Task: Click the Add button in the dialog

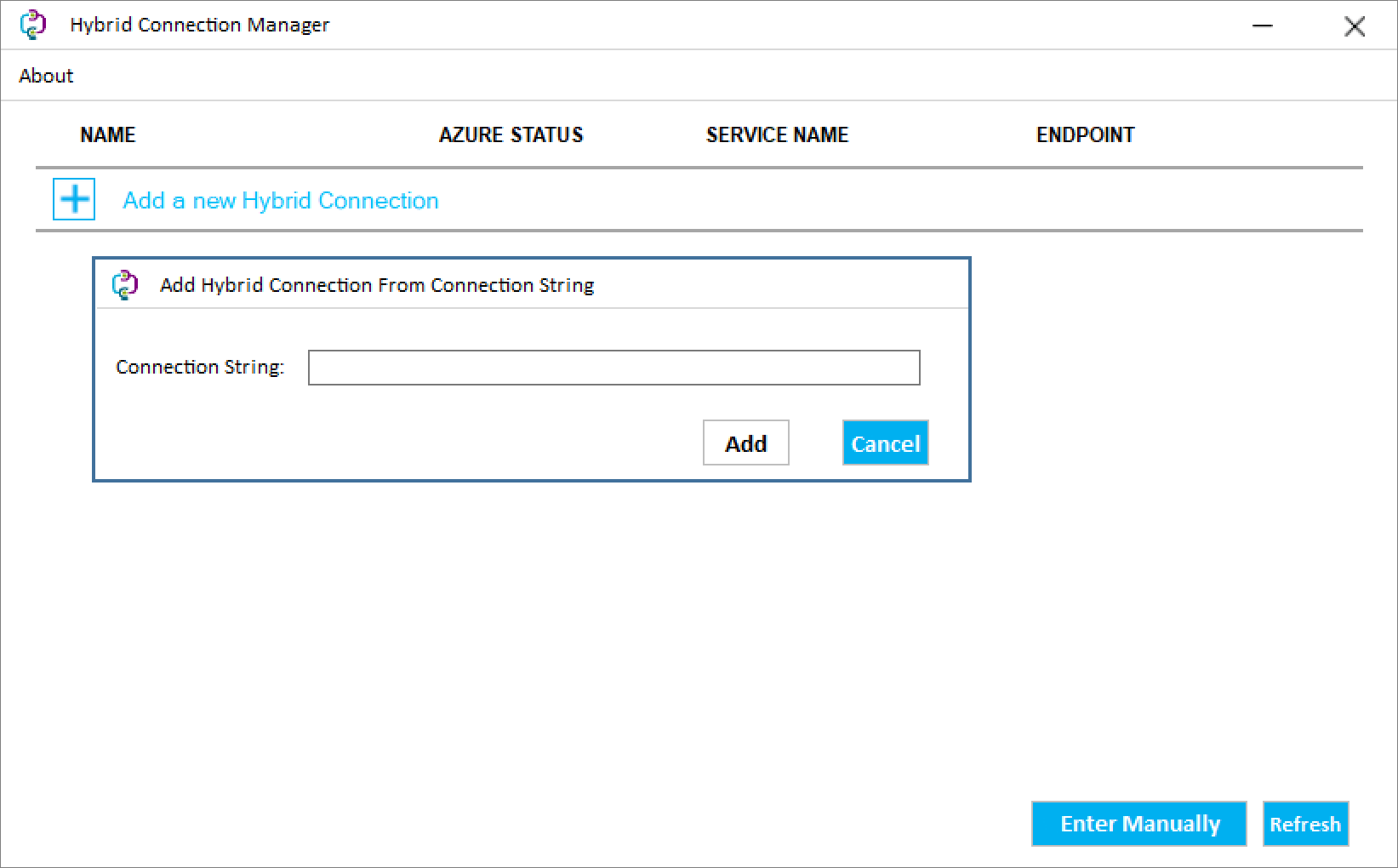Action: [746, 443]
